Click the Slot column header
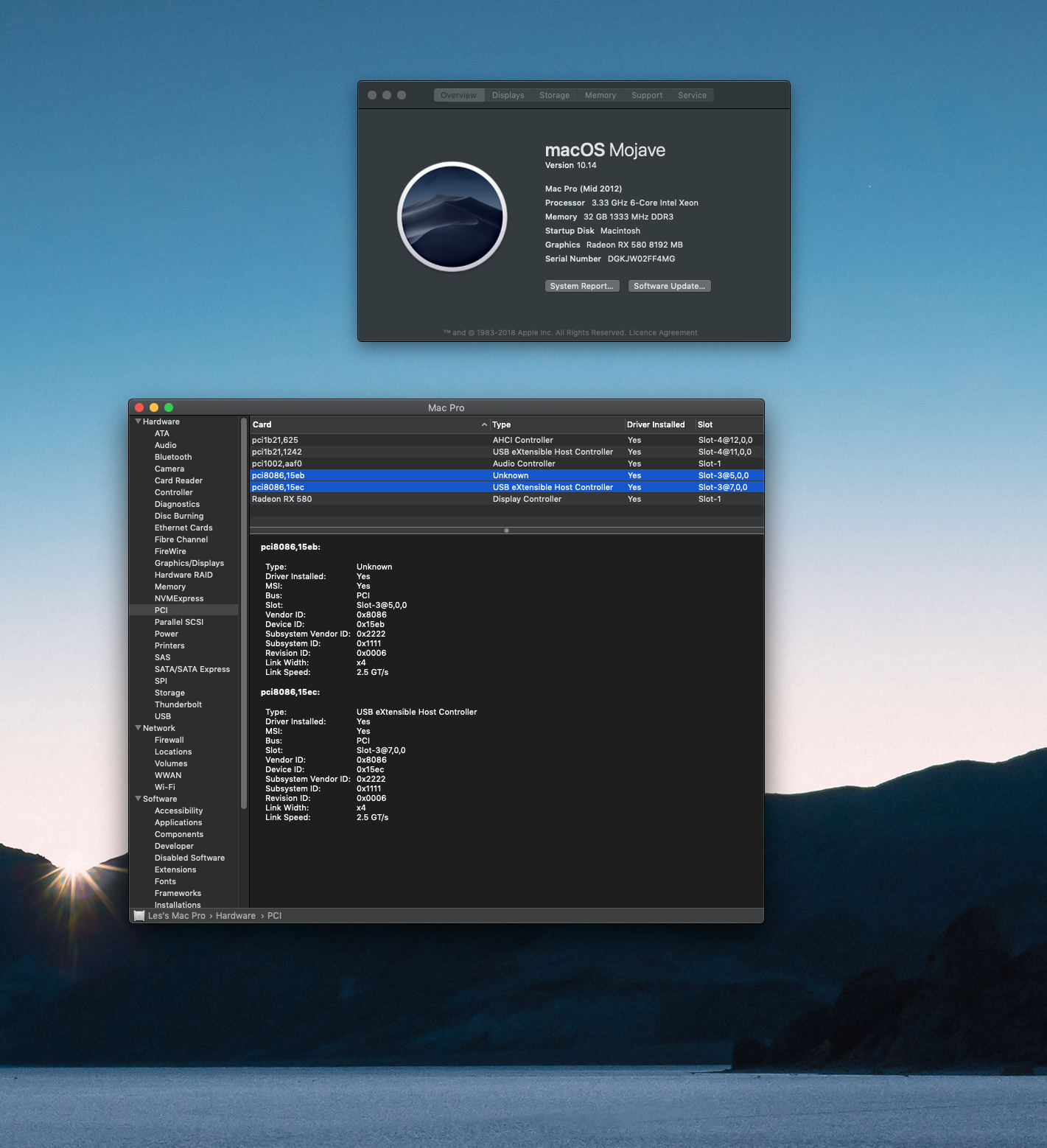This screenshot has width=1047, height=1148. coord(729,424)
